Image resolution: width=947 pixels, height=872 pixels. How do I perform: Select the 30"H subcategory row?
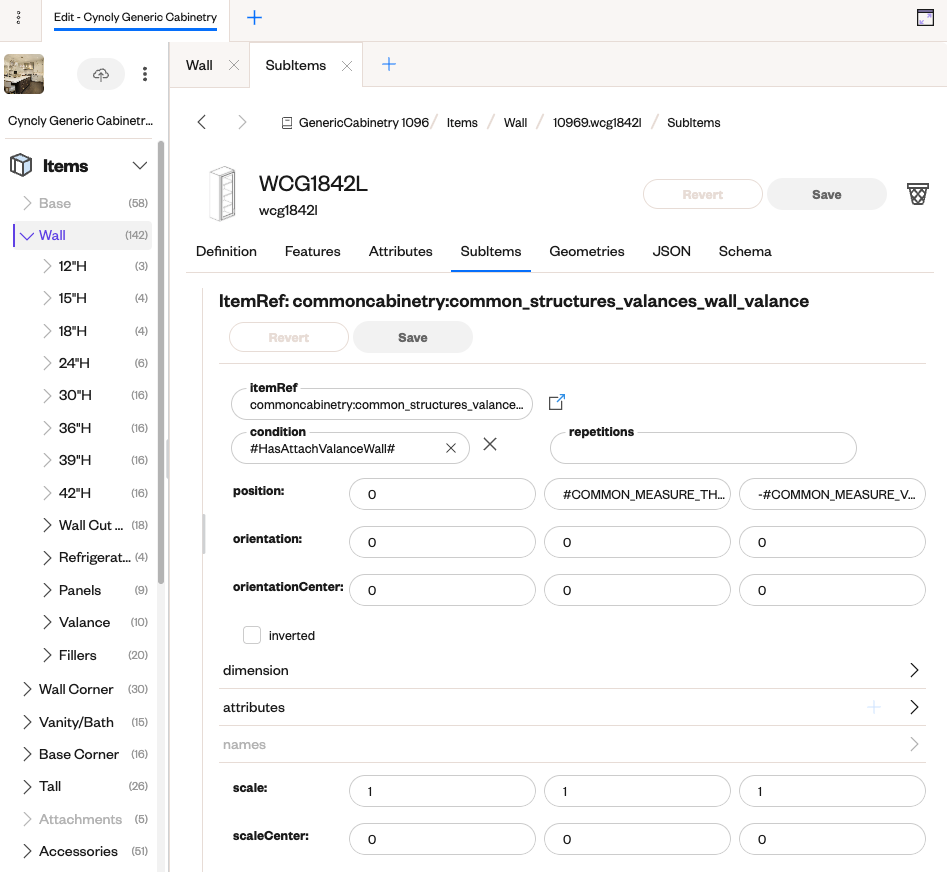(x=94, y=395)
